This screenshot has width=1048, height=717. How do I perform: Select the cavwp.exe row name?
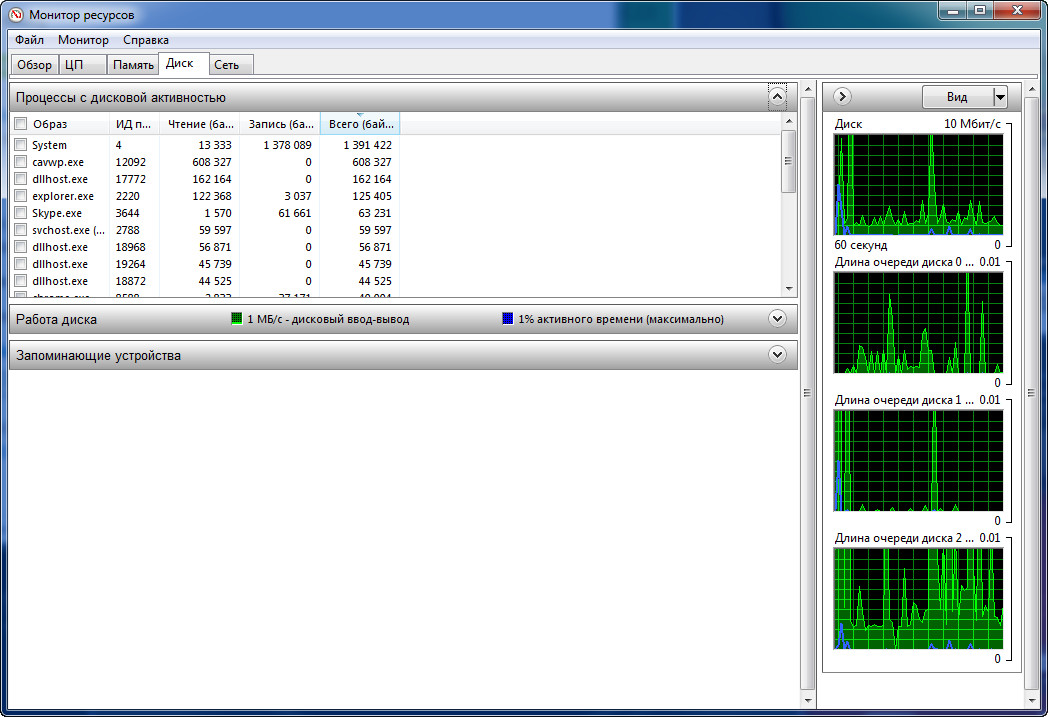[x=58, y=162]
